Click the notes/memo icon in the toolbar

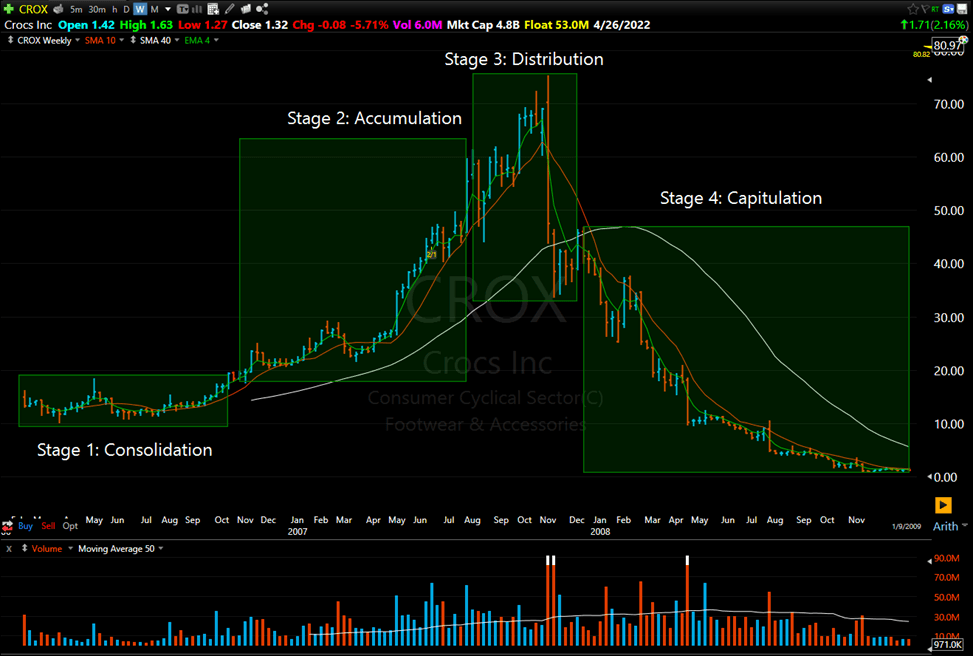point(246,9)
